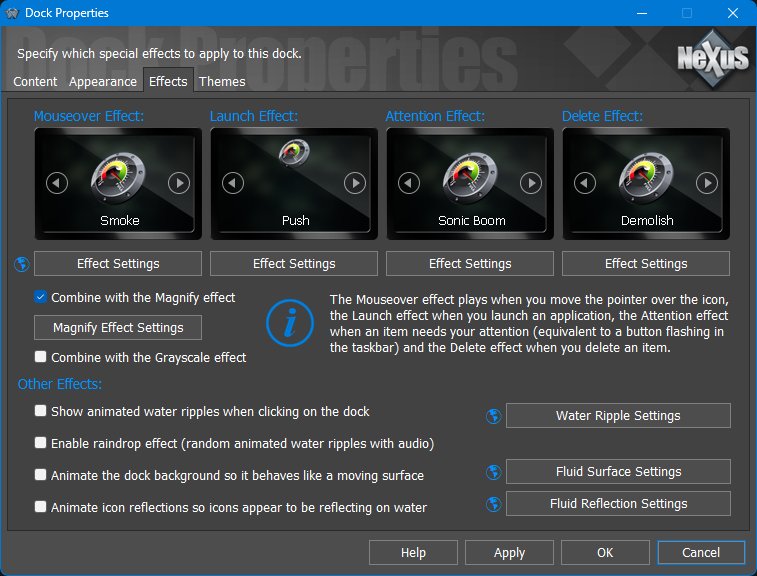
Task: Click the Dock Properties title bar app icon
Action: 12,13
